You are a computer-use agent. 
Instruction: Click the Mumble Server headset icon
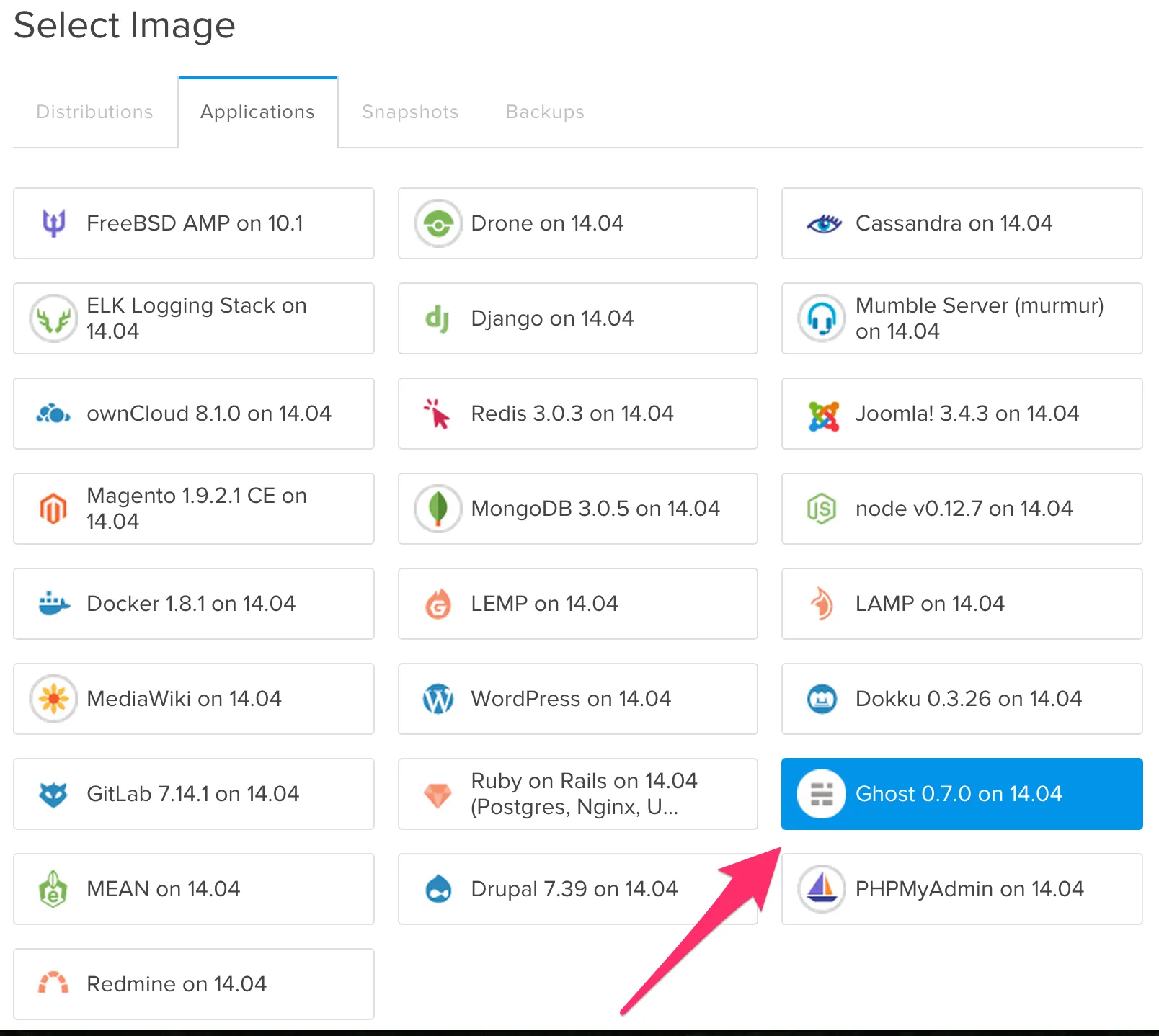822,318
